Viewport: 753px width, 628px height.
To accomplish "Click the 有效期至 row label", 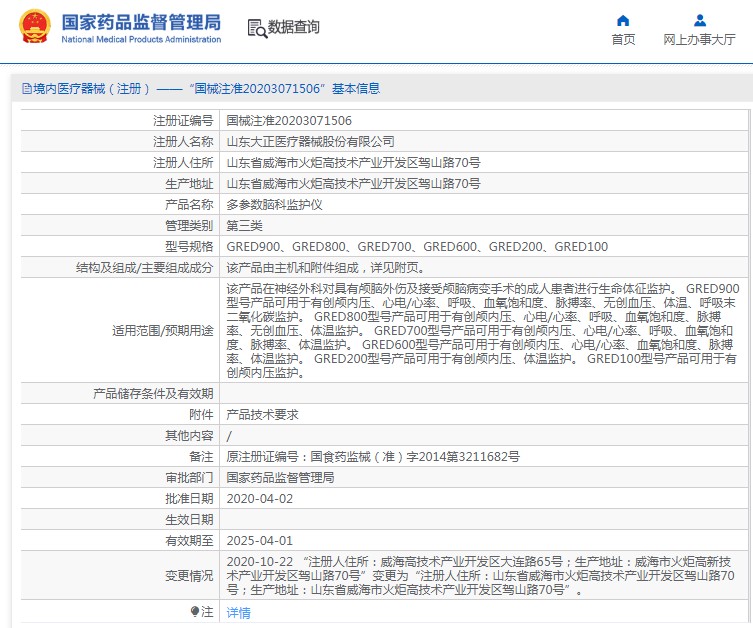I will tap(189, 541).
